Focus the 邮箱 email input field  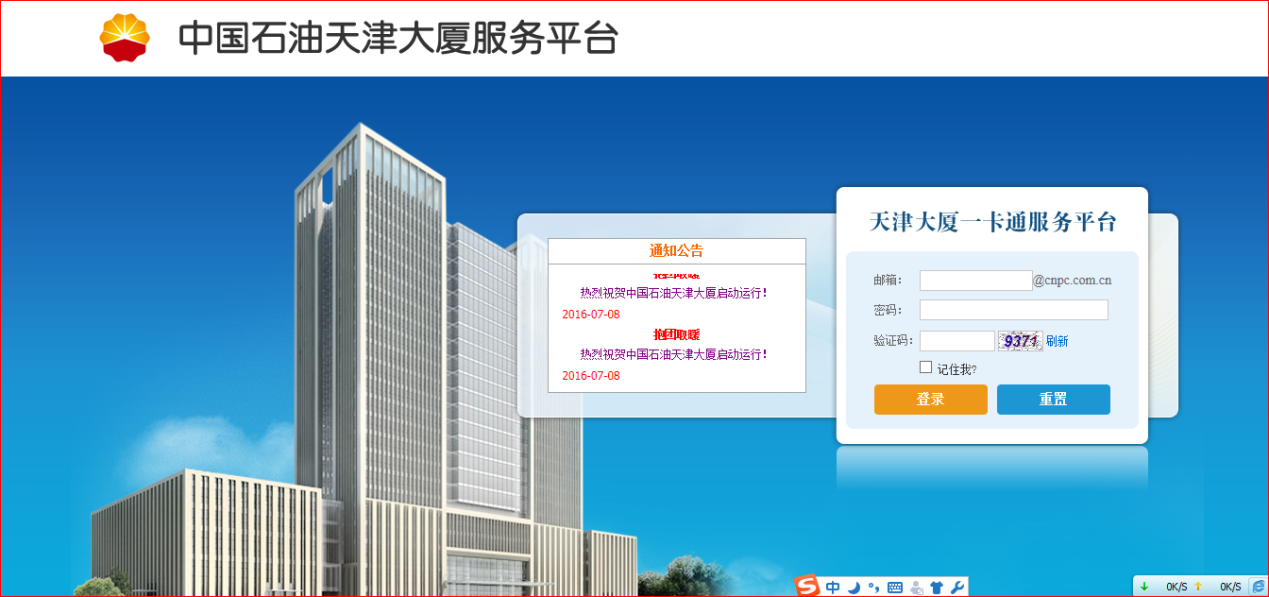975,280
